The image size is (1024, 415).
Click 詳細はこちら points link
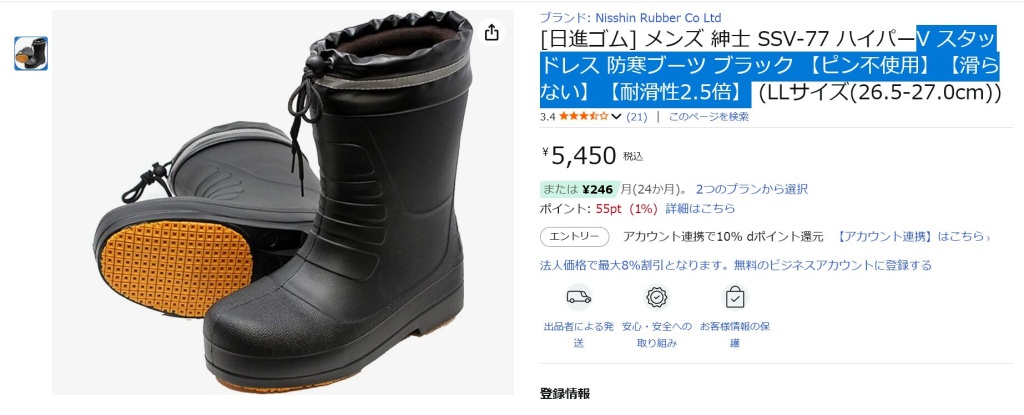tap(700, 208)
